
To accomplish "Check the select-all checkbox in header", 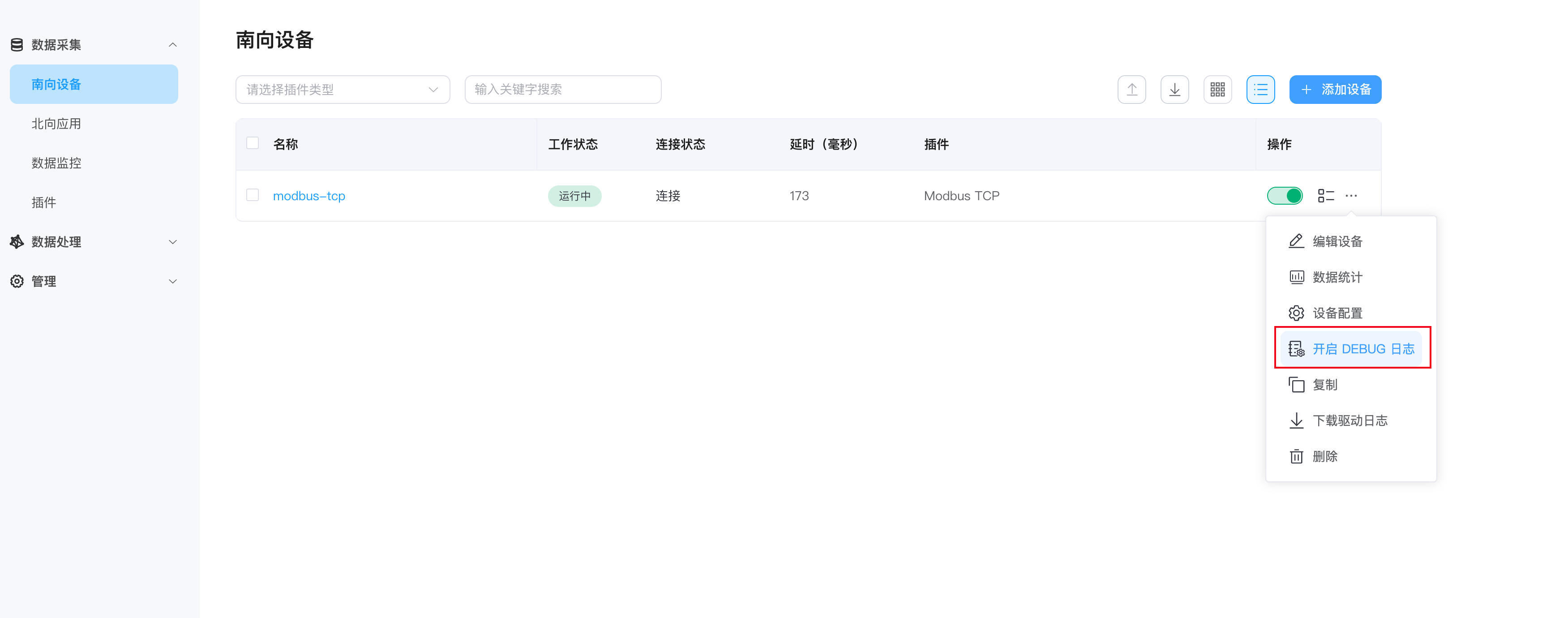I will (253, 143).
